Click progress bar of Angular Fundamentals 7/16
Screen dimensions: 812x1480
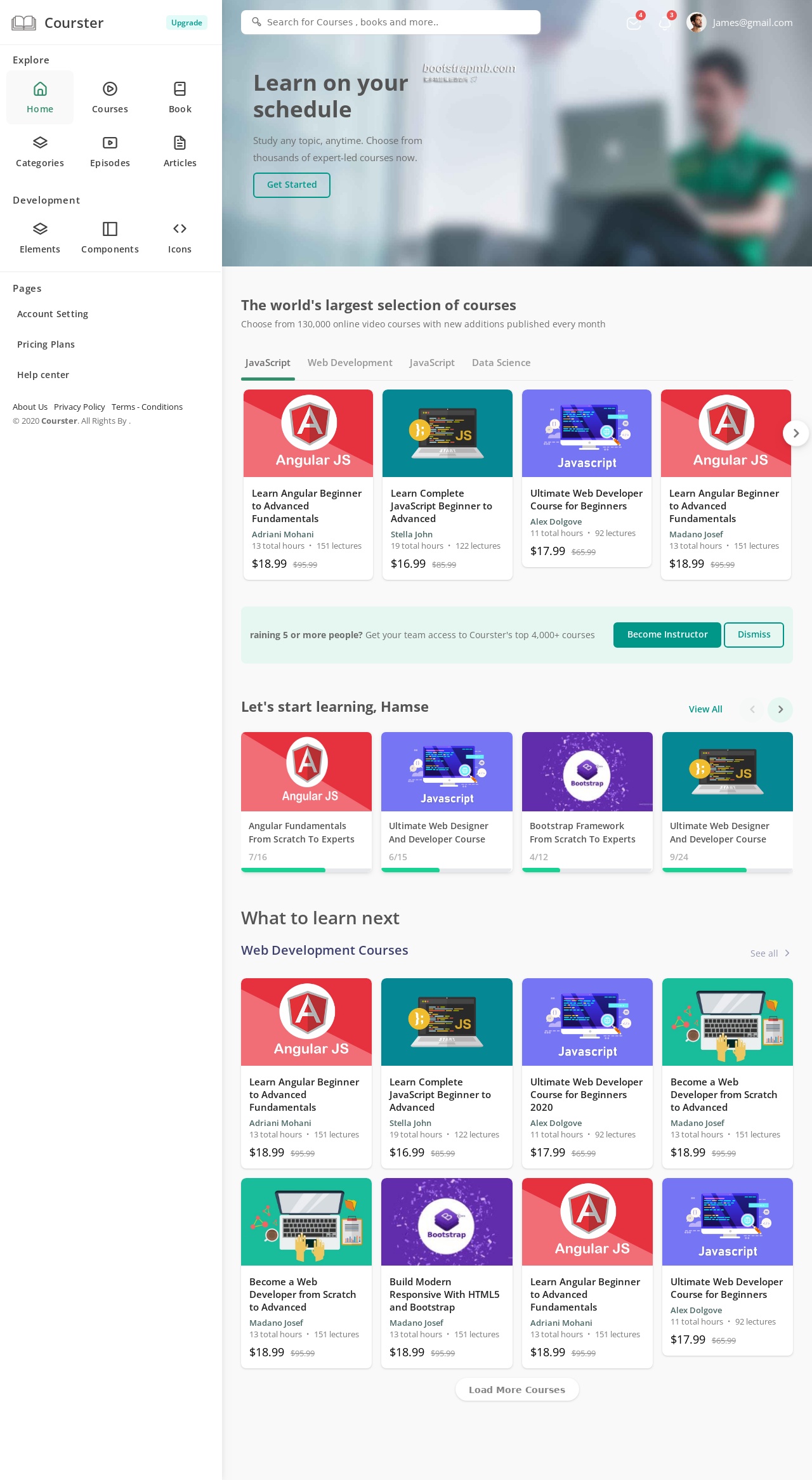coord(306,870)
